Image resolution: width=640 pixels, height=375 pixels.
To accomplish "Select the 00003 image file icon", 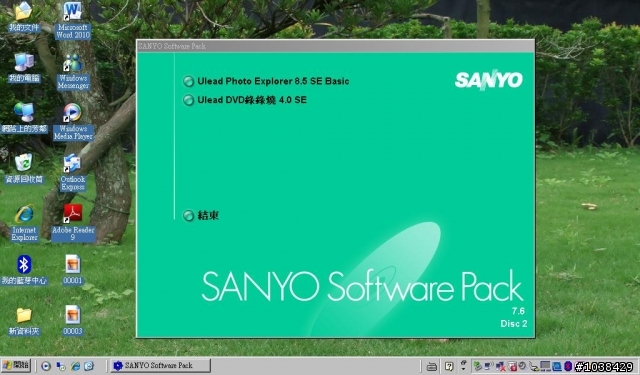I will (x=73, y=320).
